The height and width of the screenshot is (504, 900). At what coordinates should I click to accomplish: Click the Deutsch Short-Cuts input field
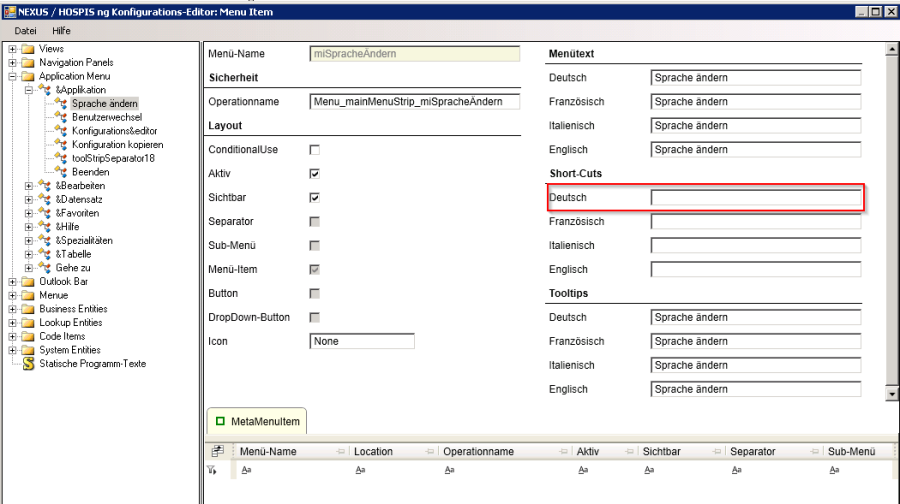pyautogui.click(x=755, y=198)
